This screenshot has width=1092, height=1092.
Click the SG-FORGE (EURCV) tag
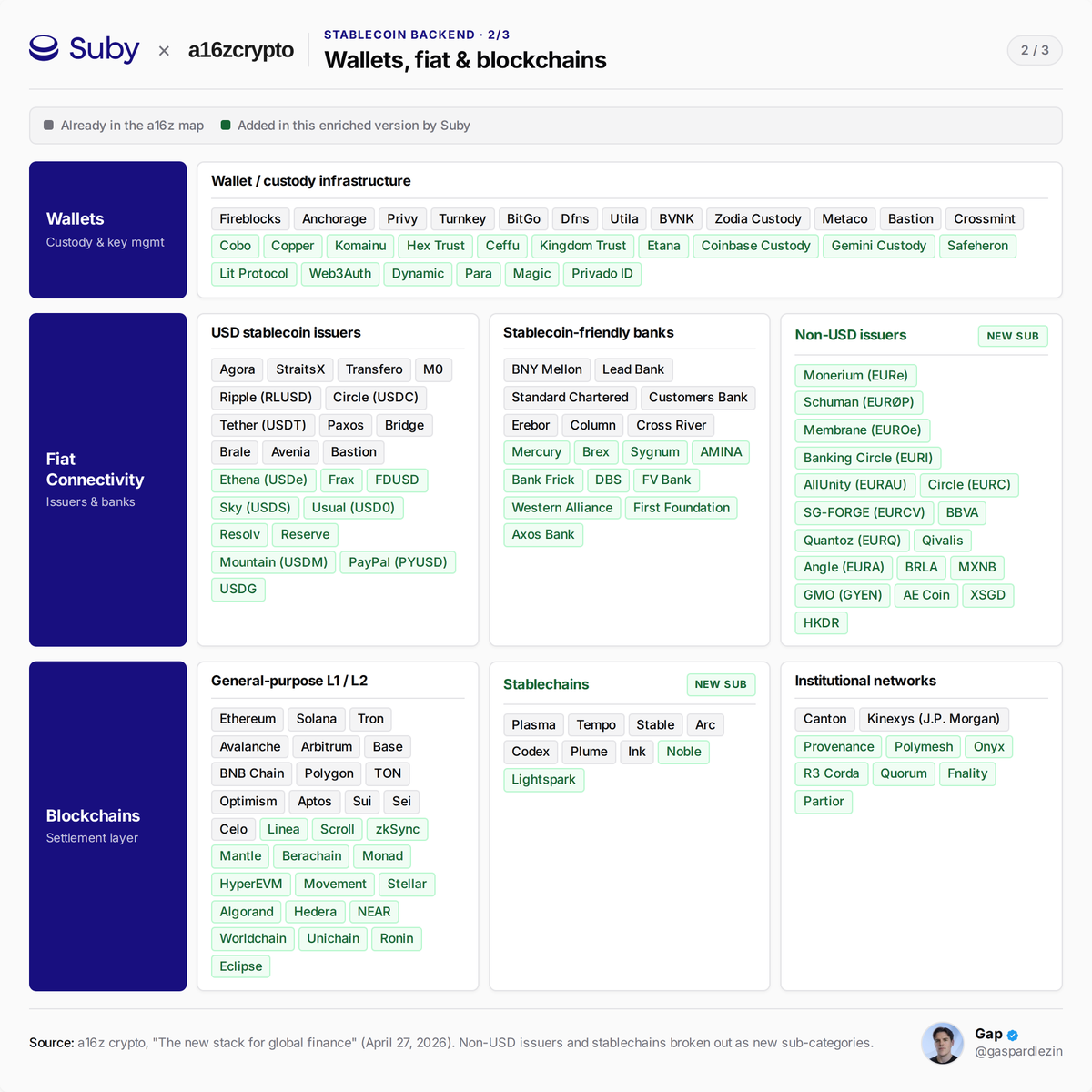tap(864, 513)
